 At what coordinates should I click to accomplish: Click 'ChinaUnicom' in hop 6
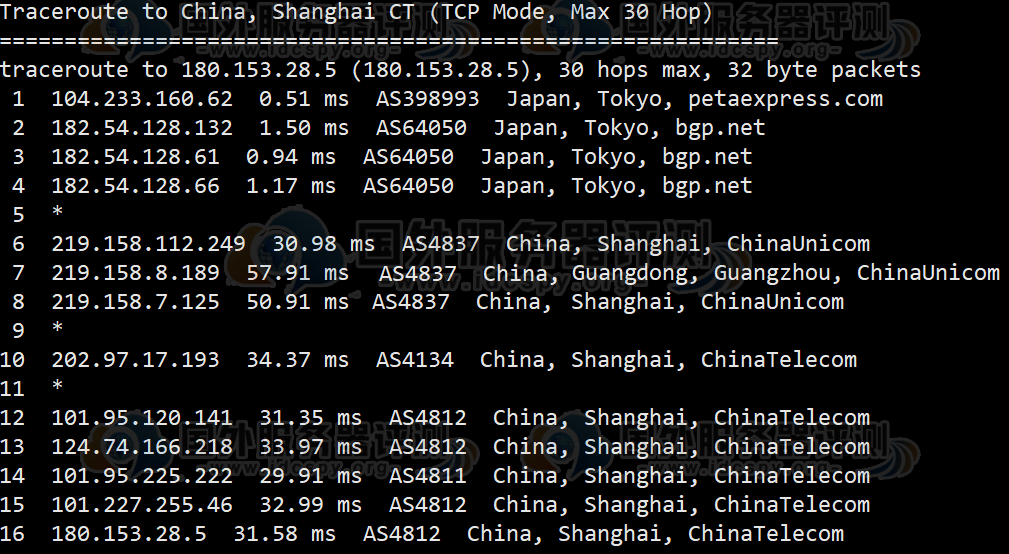[x=798, y=243]
